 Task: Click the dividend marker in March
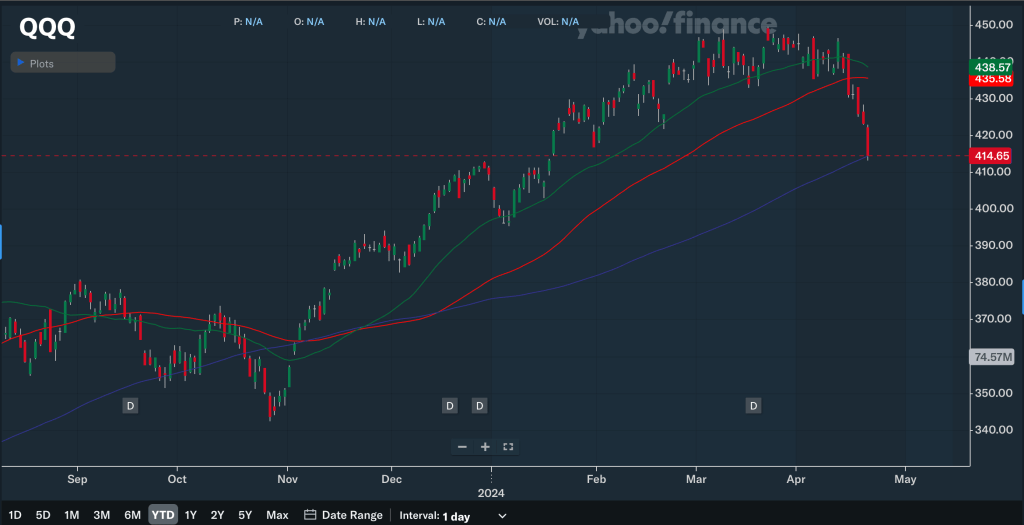point(753,405)
